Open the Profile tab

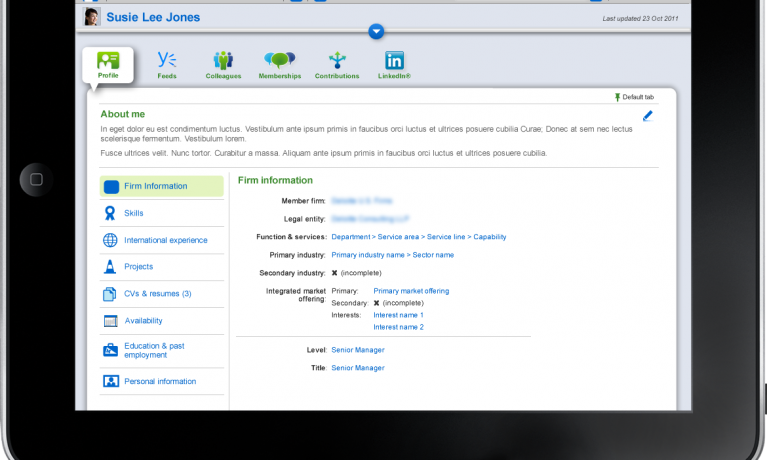pyautogui.click(x=108, y=65)
